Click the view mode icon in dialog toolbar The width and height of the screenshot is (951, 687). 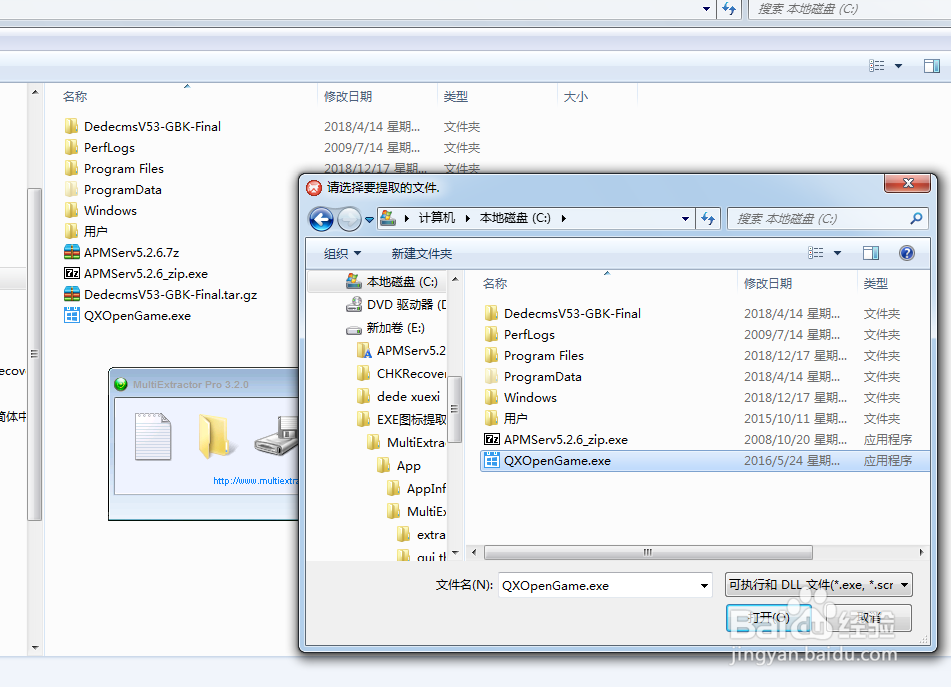pos(816,253)
